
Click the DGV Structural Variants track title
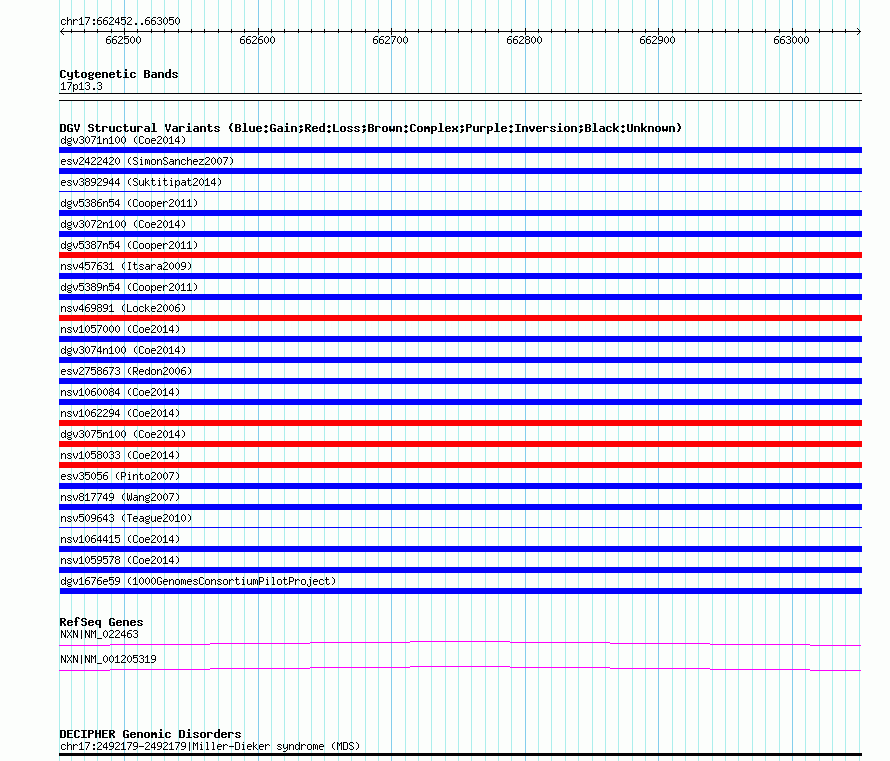pyautogui.click(x=371, y=128)
